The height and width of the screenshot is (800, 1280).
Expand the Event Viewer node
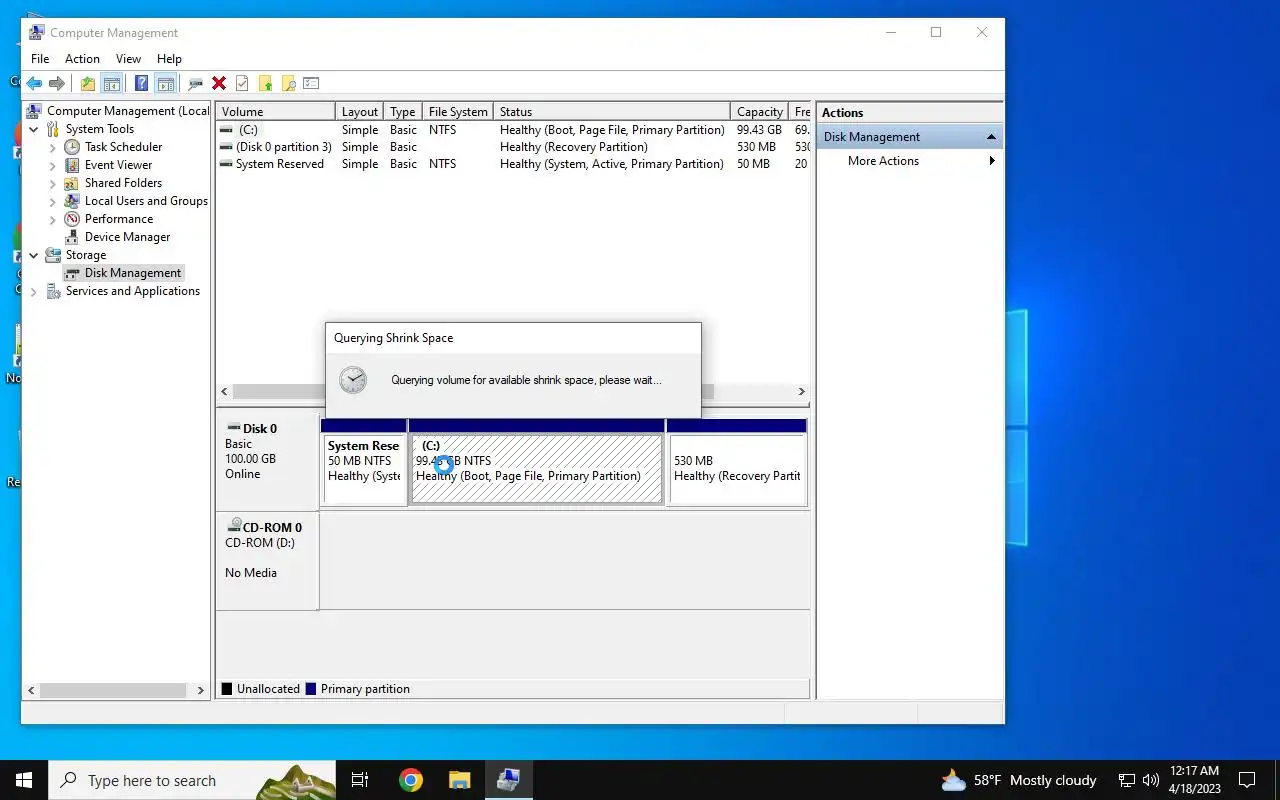click(x=53, y=165)
